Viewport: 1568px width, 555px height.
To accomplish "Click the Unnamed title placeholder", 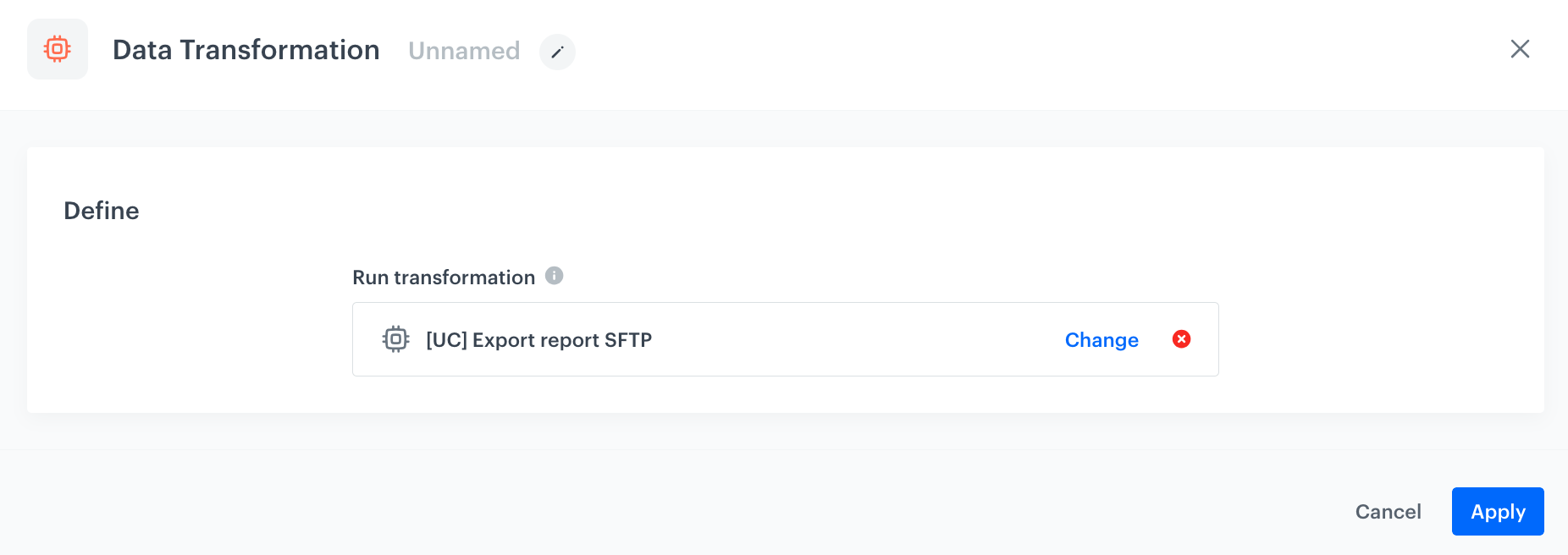I will pos(464,51).
